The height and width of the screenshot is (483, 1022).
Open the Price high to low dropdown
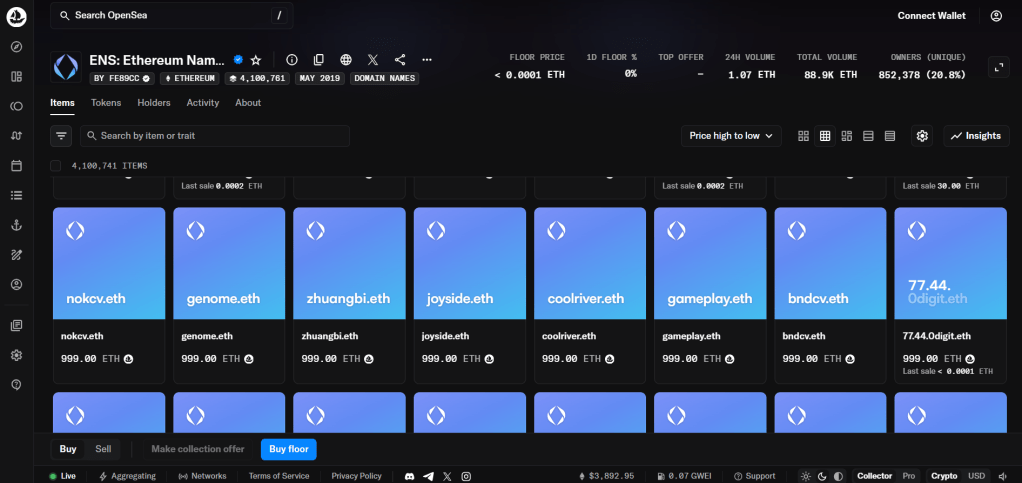(731, 136)
